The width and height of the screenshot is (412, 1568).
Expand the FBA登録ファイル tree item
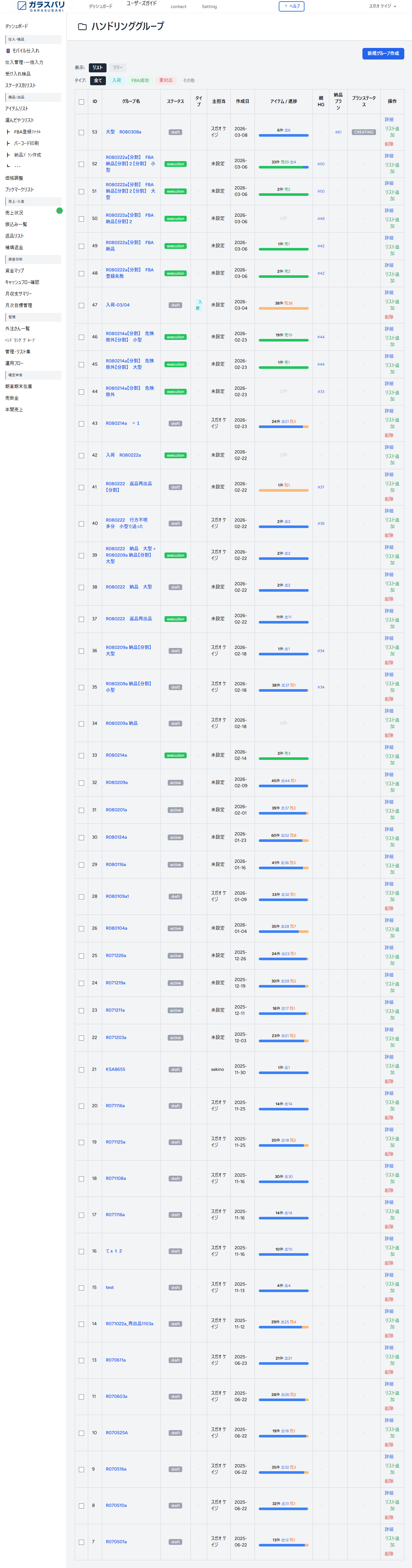(27, 132)
